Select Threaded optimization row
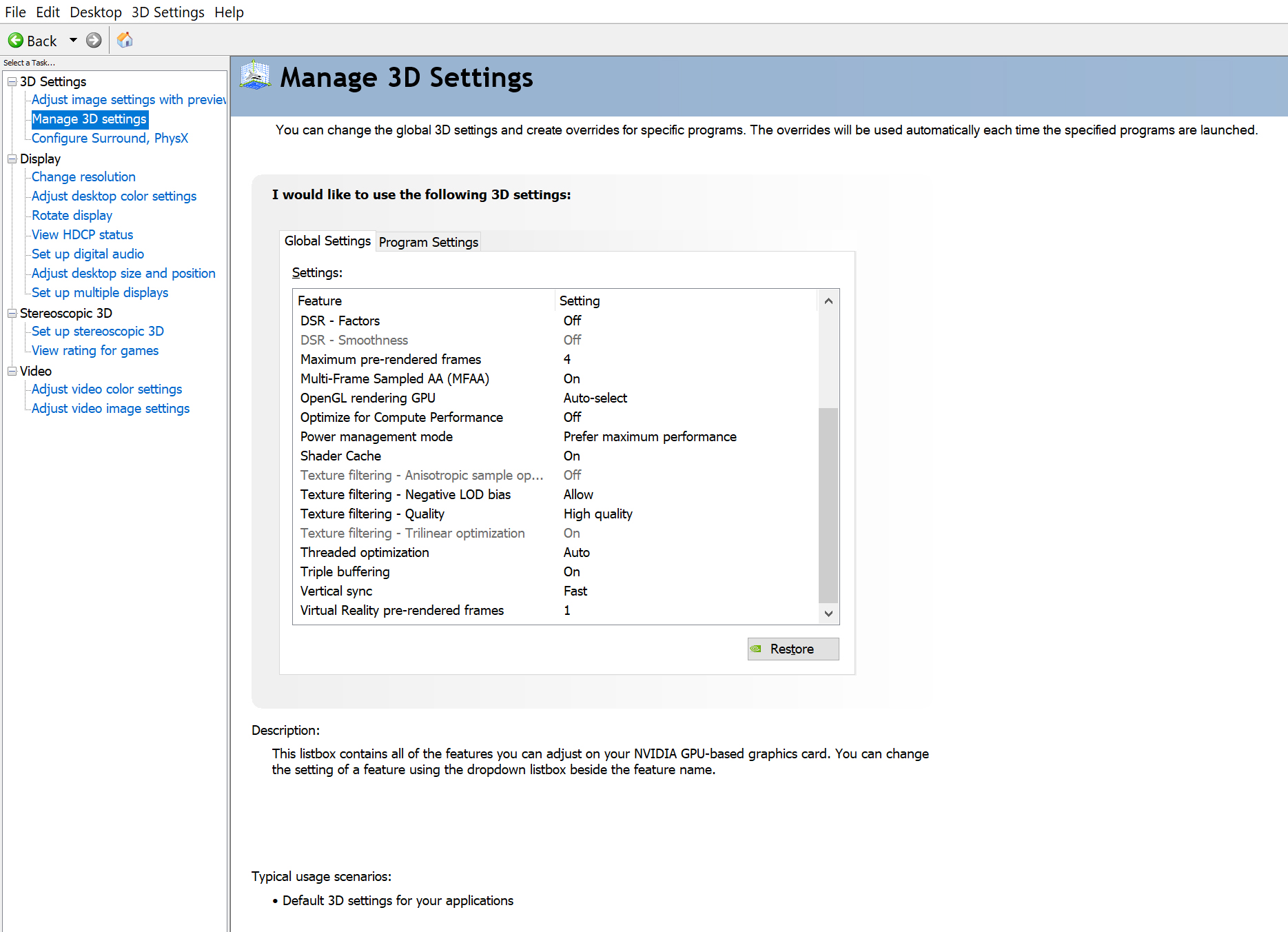Viewport: 1288px width, 932px height. tap(555, 552)
